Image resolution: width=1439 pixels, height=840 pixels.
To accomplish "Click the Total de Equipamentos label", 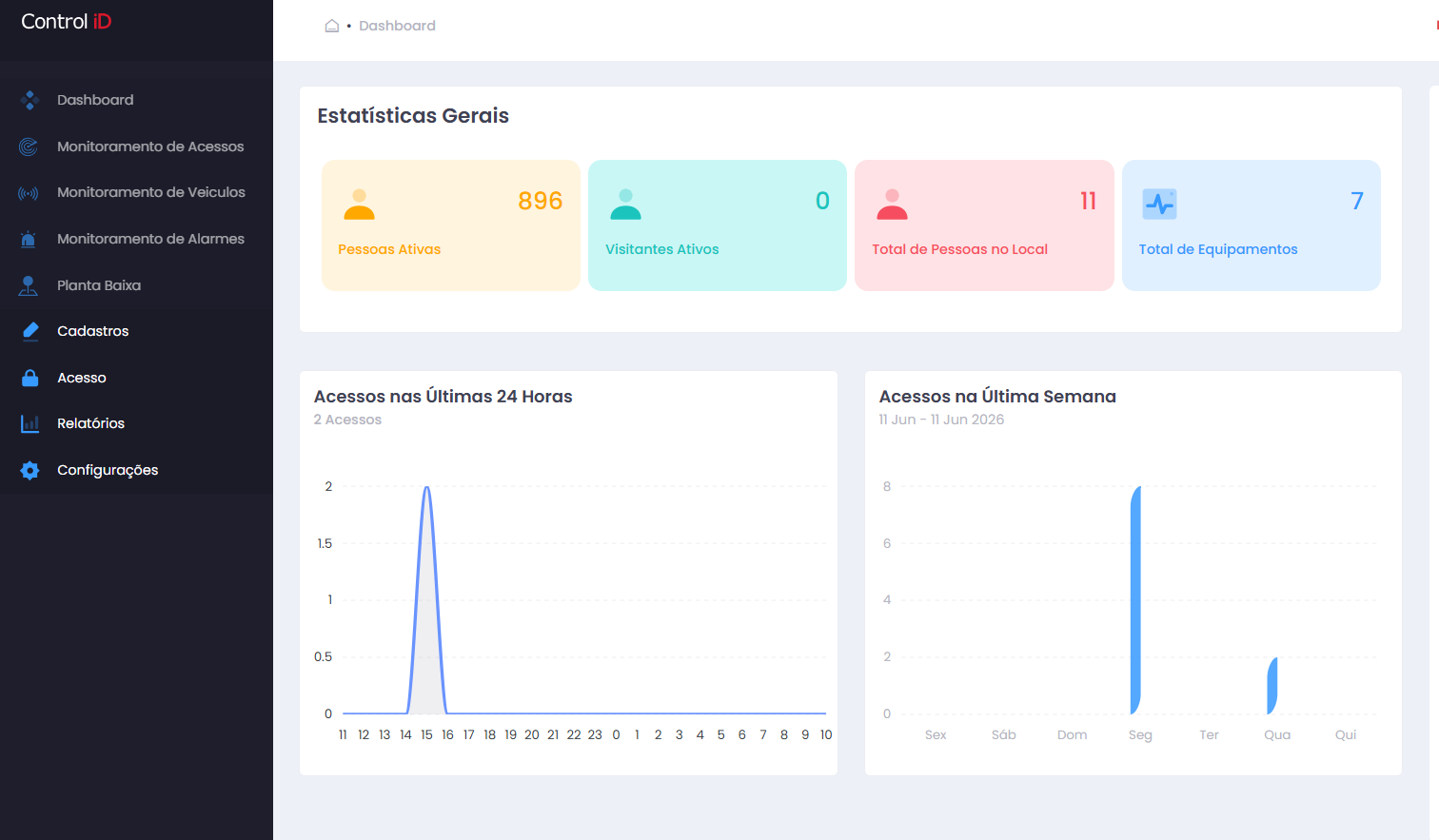I will (1218, 249).
